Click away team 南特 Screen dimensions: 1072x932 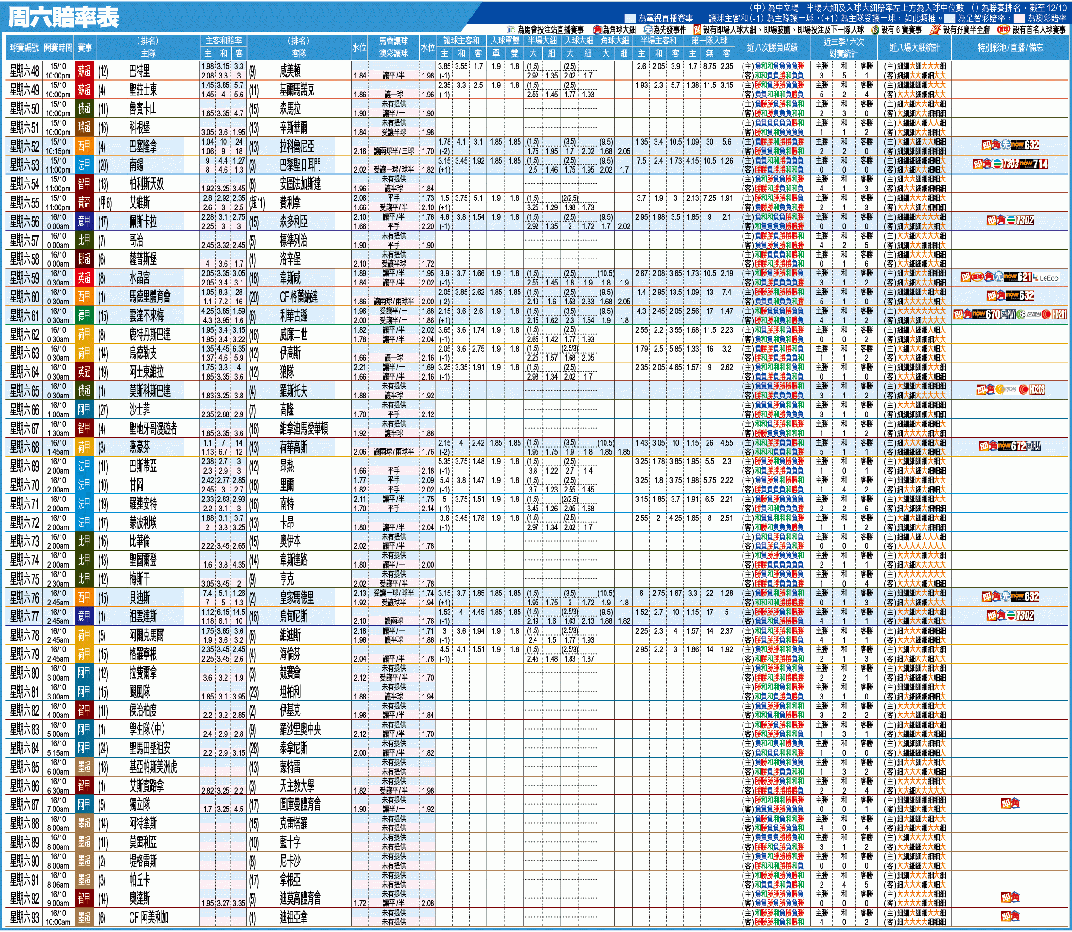coord(286,503)
